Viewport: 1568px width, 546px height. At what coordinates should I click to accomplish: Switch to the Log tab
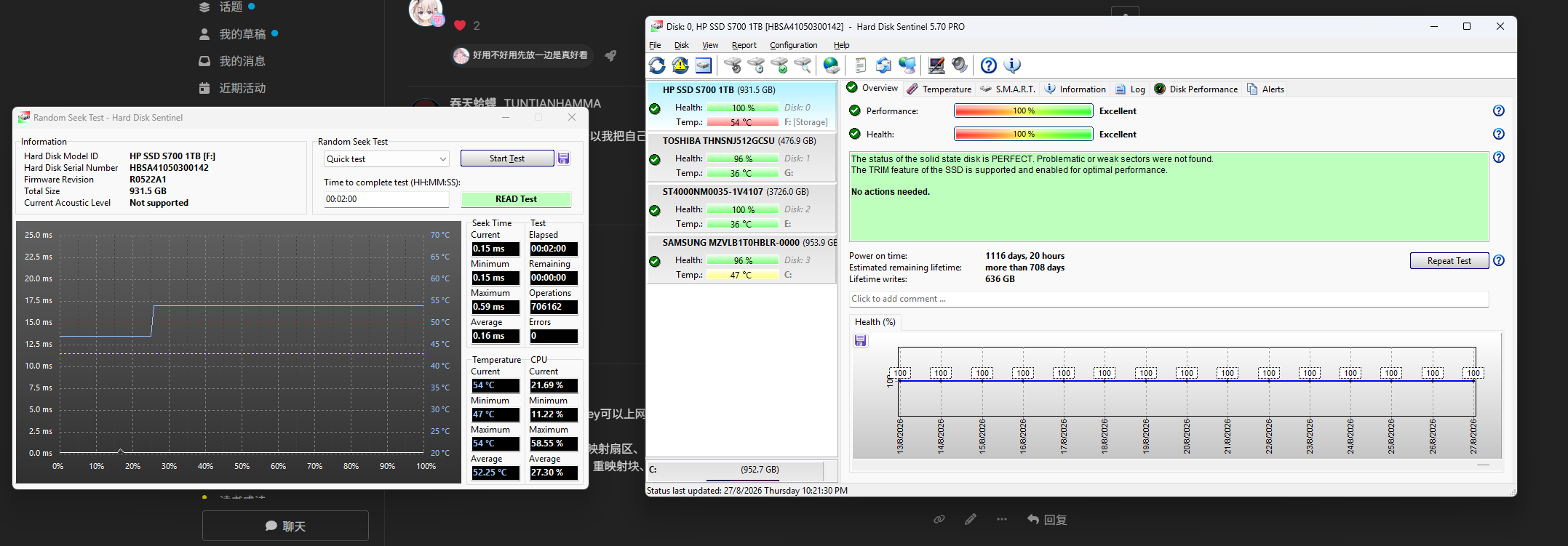1131,89
